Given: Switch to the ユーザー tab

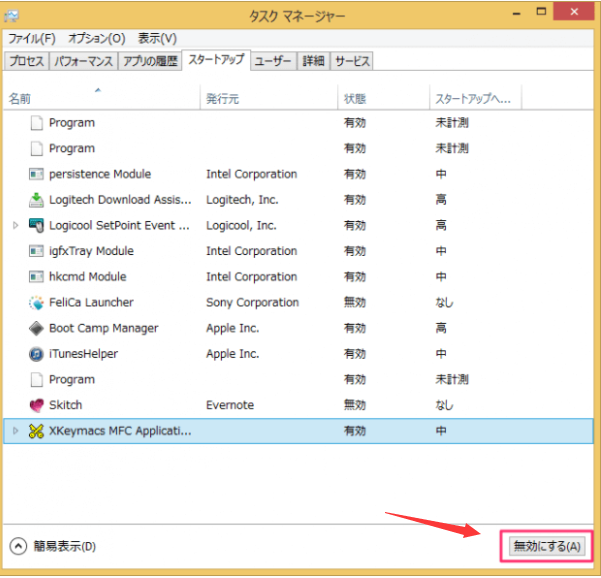Looking at the screenshot, I should pos(273,61).
